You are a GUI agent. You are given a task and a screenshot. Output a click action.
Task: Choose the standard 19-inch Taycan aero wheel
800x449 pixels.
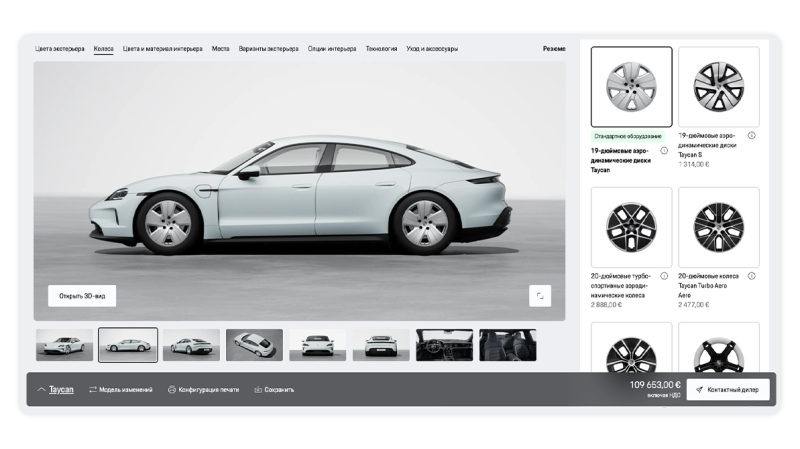[632, 87]
